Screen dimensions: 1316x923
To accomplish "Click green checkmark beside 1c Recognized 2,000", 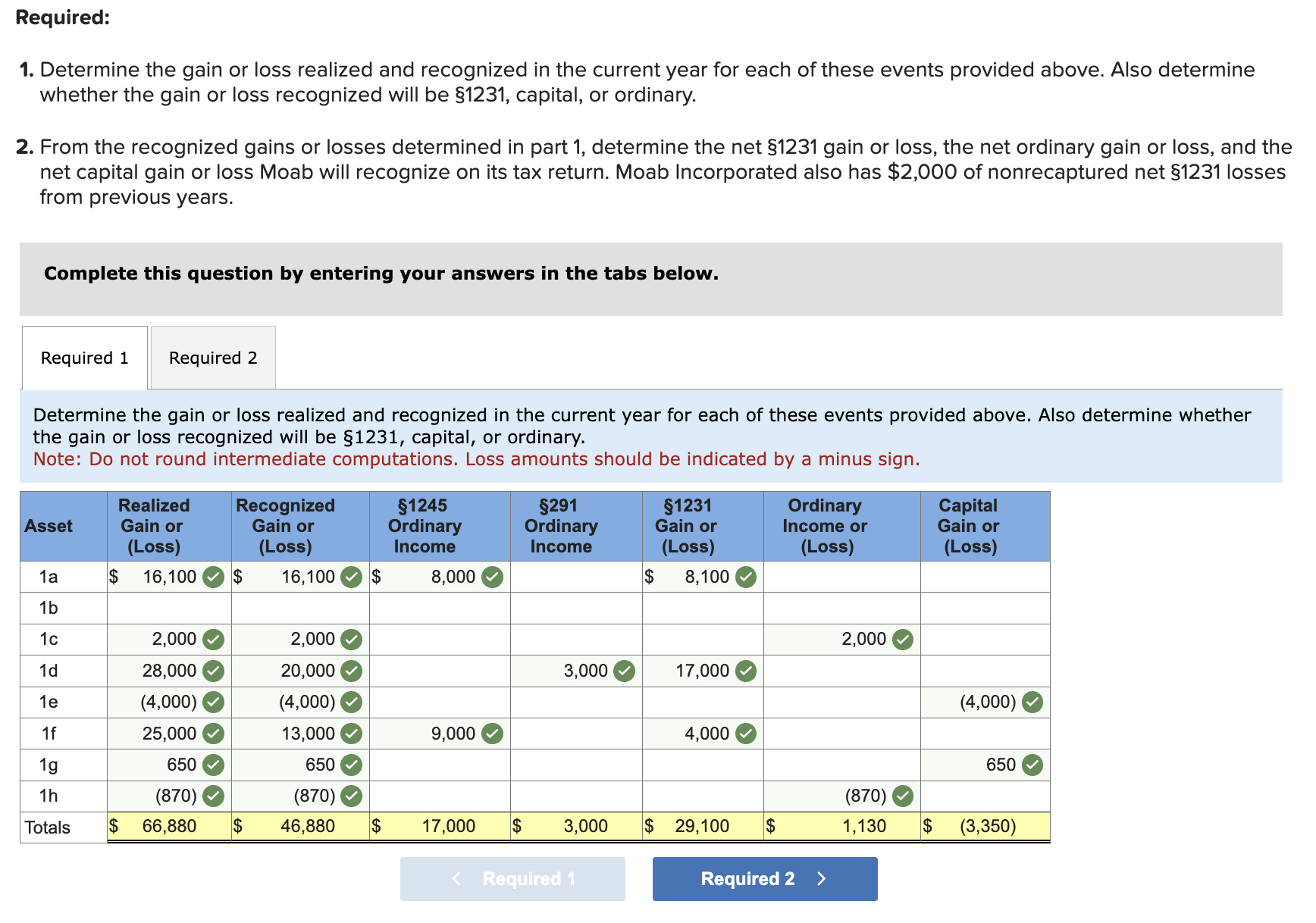I will click(x=351, y=640).
